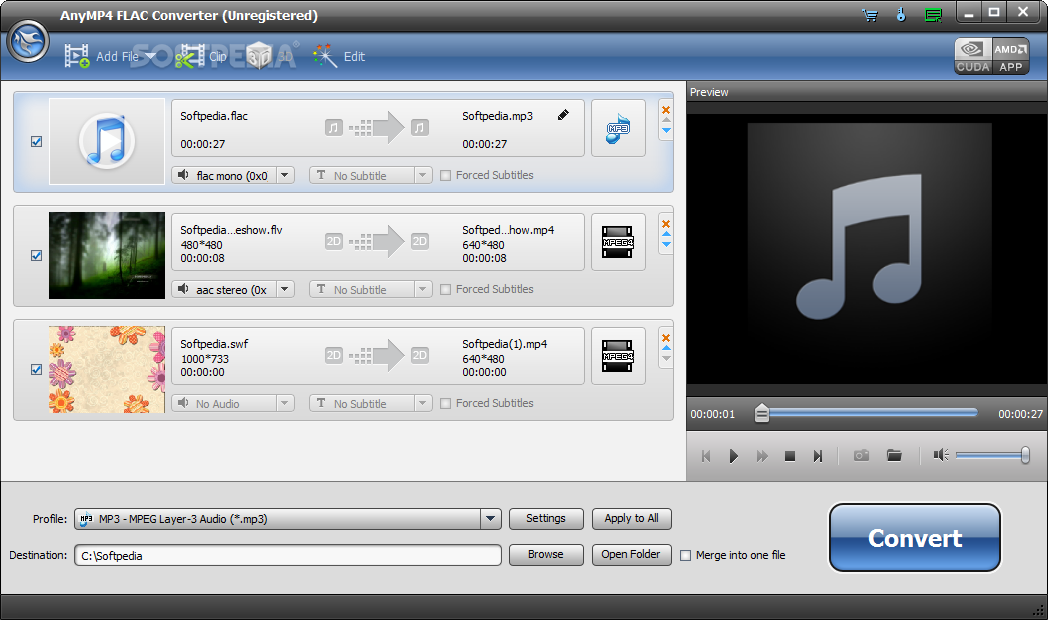
Task: Click the green feedback icon in title bar
Action: pos(933,15)
